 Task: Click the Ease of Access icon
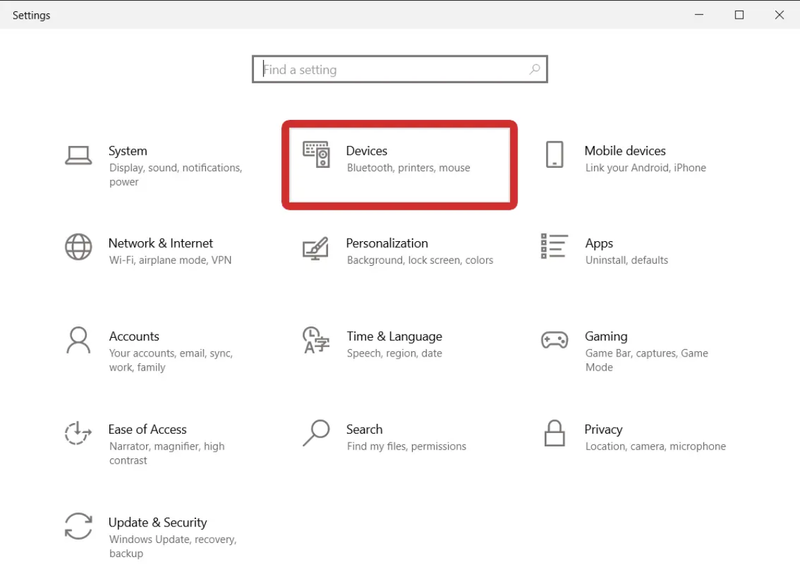click(x=78, y=432)
